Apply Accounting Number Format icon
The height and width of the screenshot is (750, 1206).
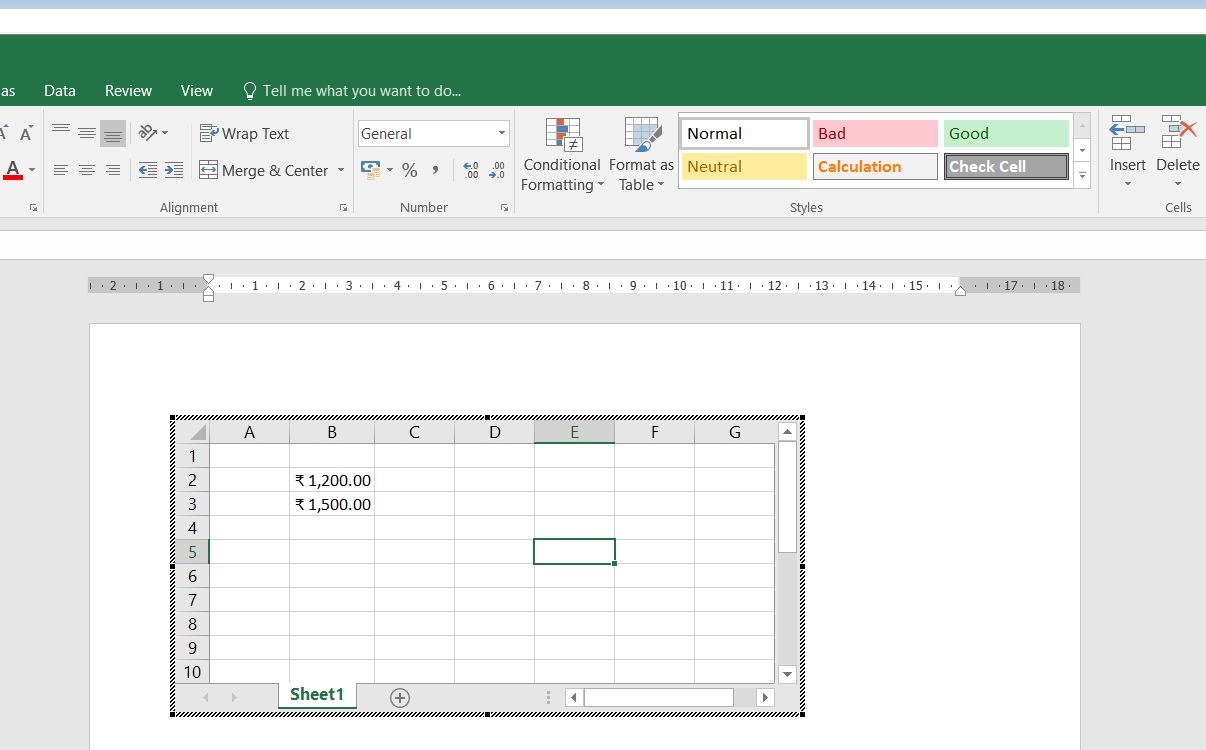click(370, 170)
